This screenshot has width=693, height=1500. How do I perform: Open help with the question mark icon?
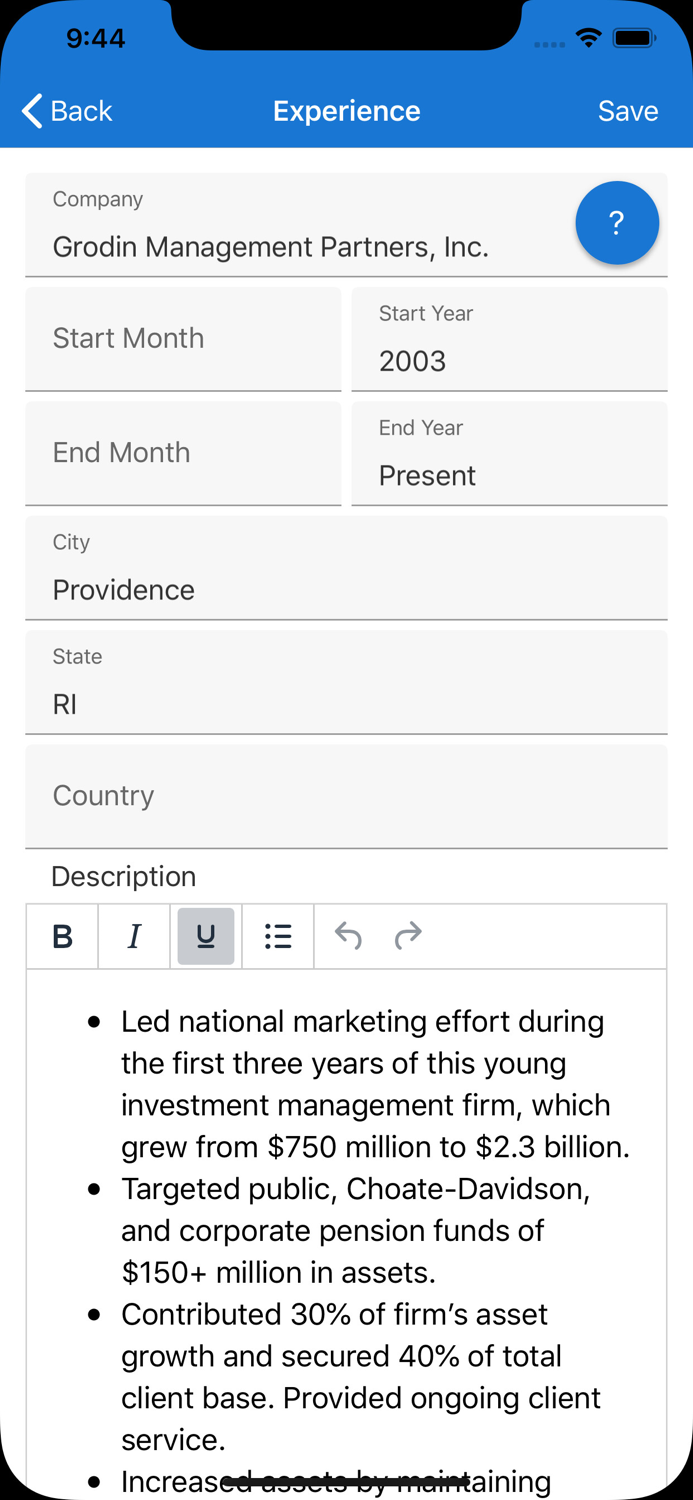pyautogui.click(x=617, y=223)
